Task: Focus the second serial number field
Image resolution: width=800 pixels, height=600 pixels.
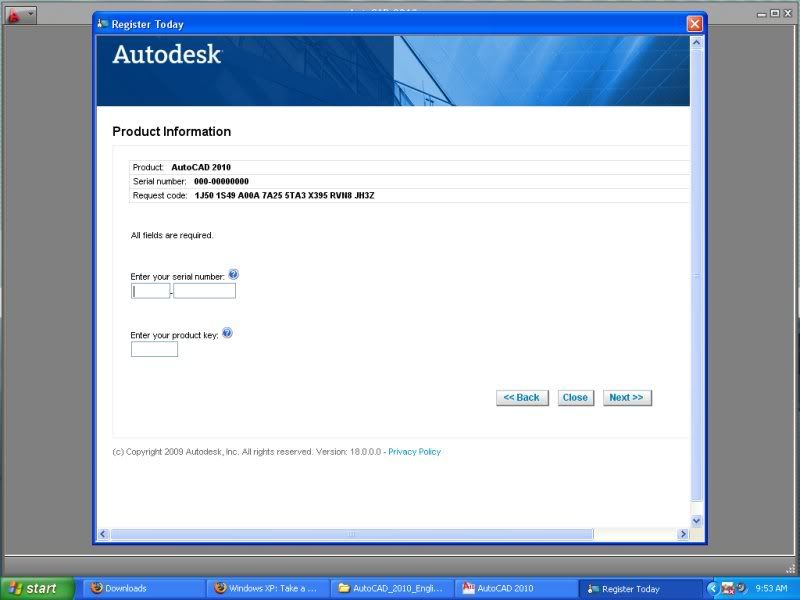Action: tap(205, 291)
